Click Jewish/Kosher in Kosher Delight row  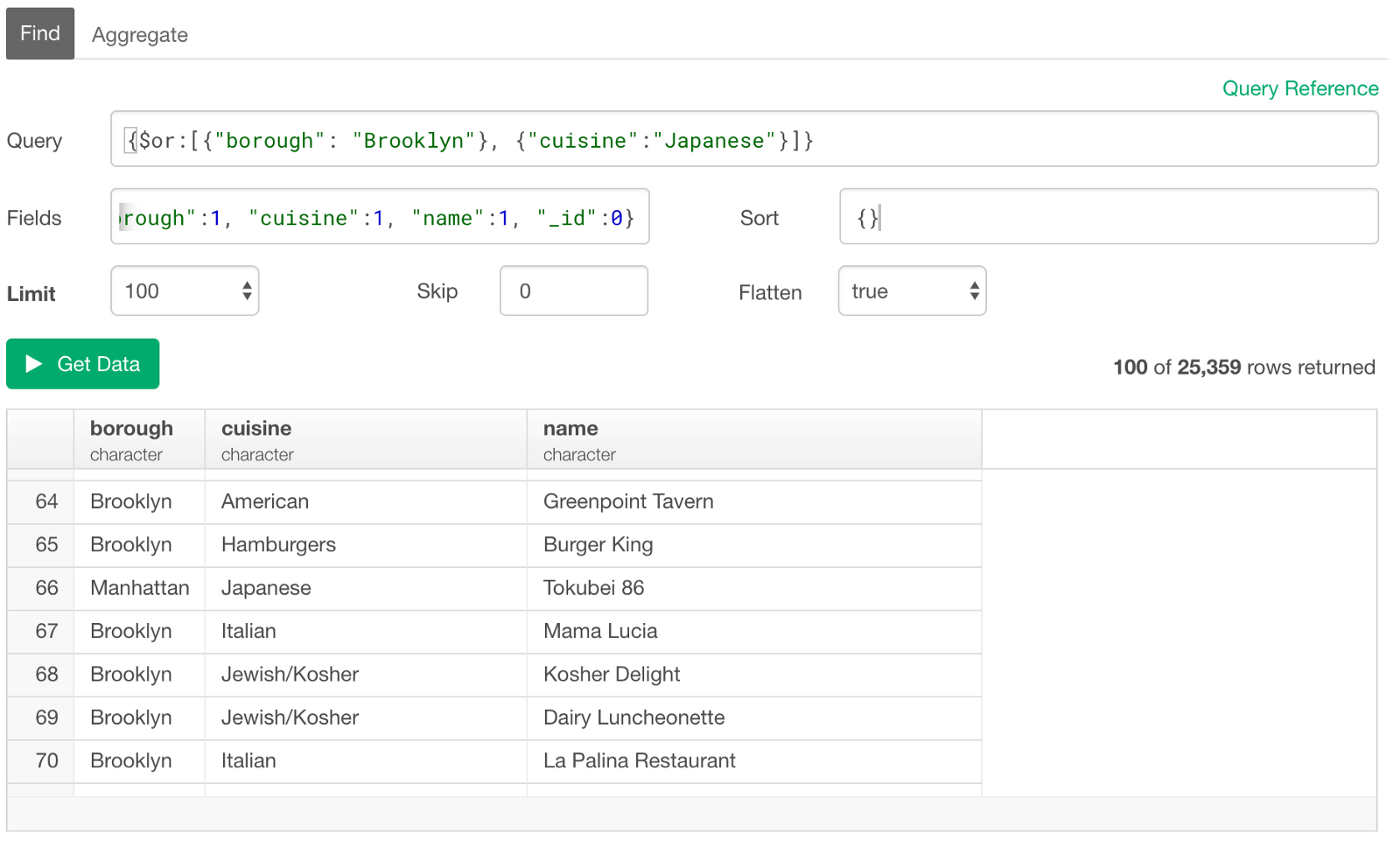click(x=366, y=675)
